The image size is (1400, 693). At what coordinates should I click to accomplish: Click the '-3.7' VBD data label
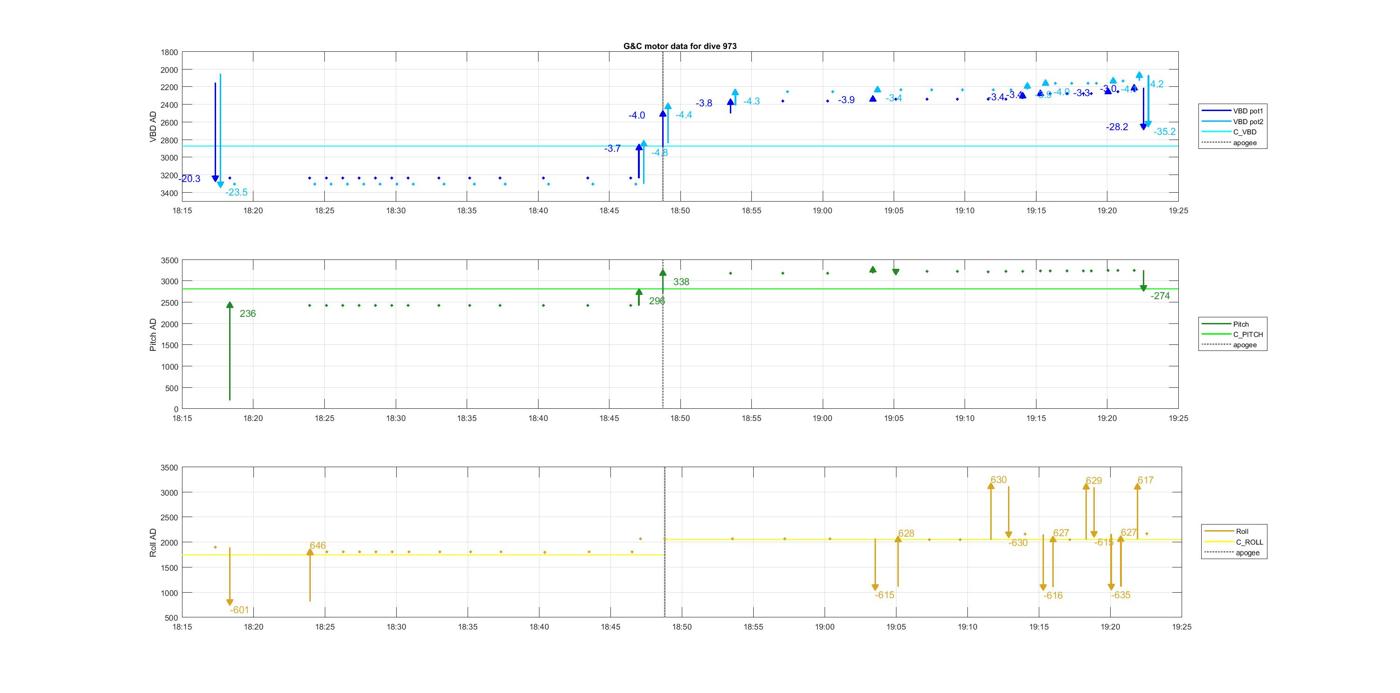pos(612,148)
